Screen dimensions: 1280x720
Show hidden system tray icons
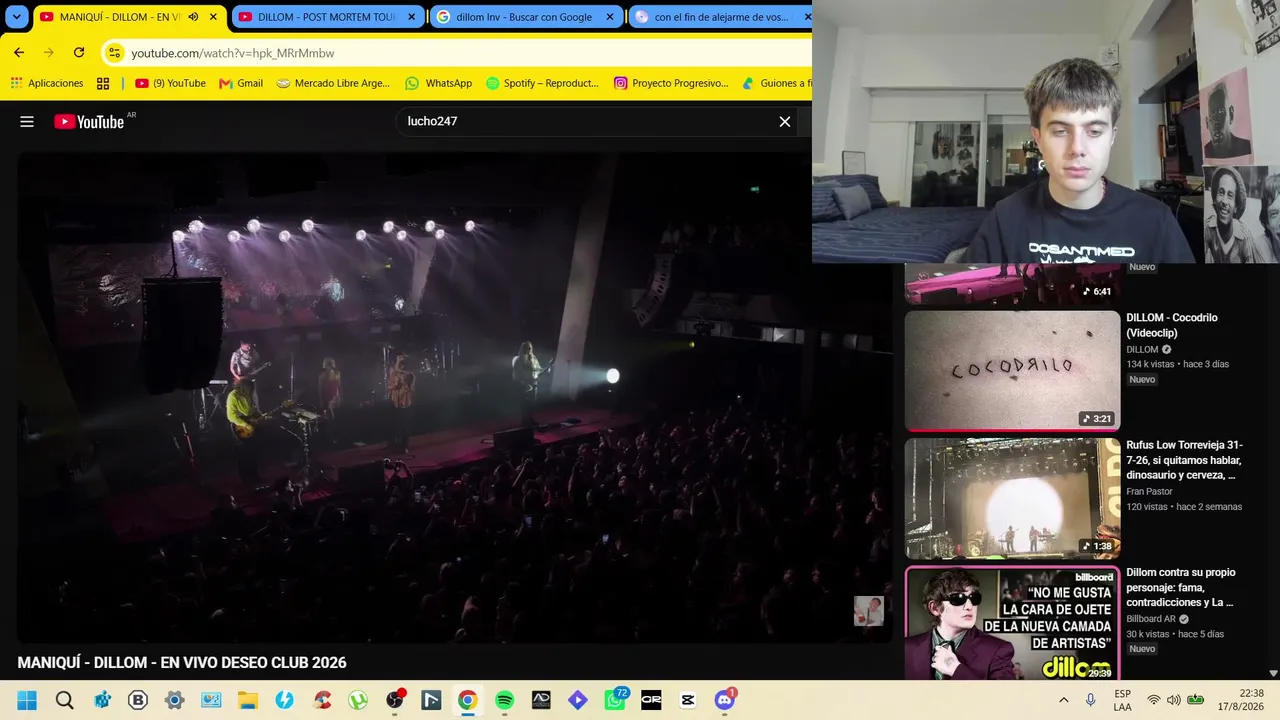tap(1063, 700)
